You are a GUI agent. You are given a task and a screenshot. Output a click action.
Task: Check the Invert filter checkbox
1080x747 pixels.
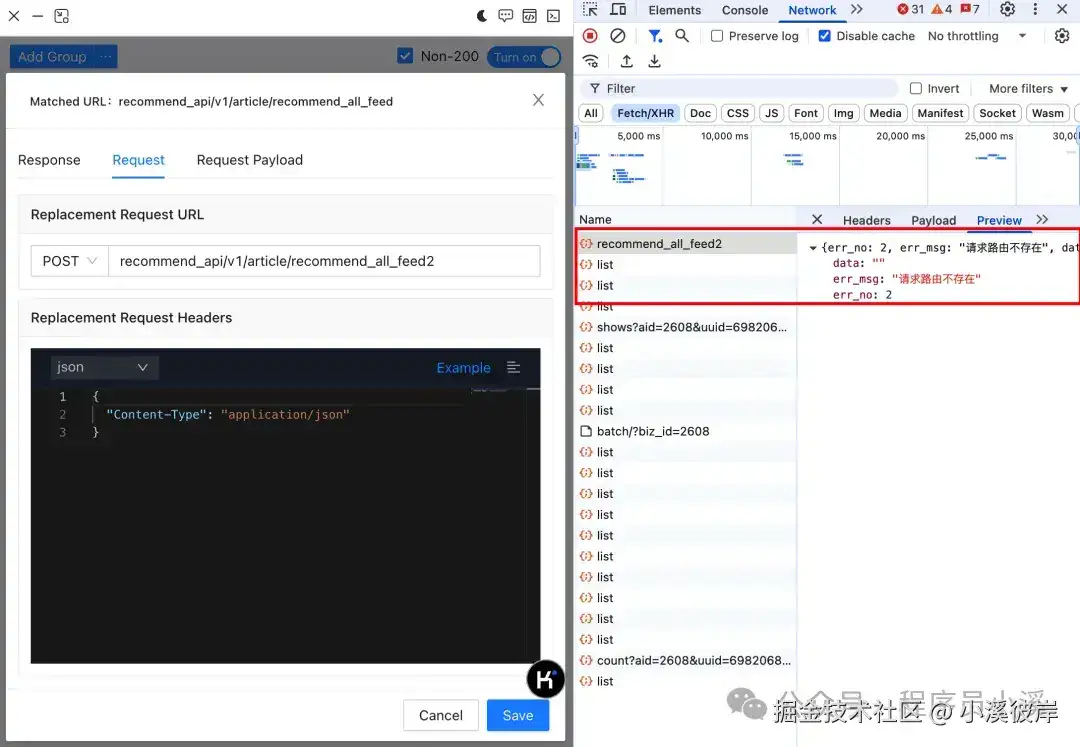916,88
